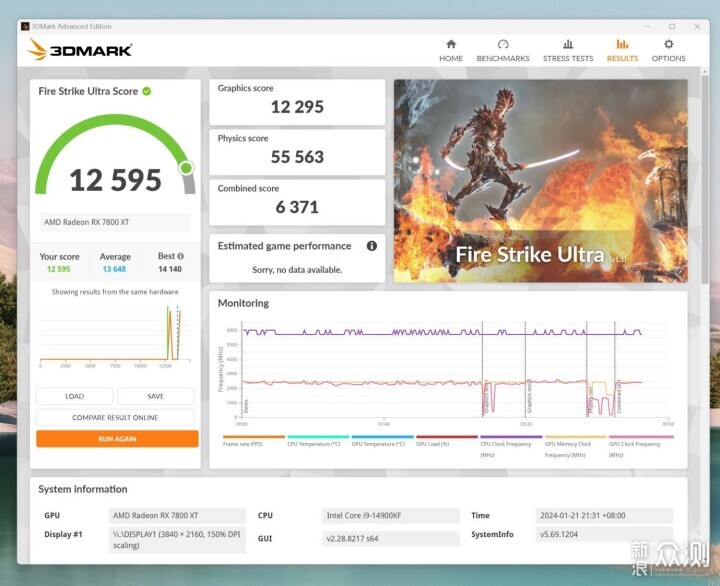
Task: Toggle the GPU Temperature legend
Action: [x=382, y=442]
